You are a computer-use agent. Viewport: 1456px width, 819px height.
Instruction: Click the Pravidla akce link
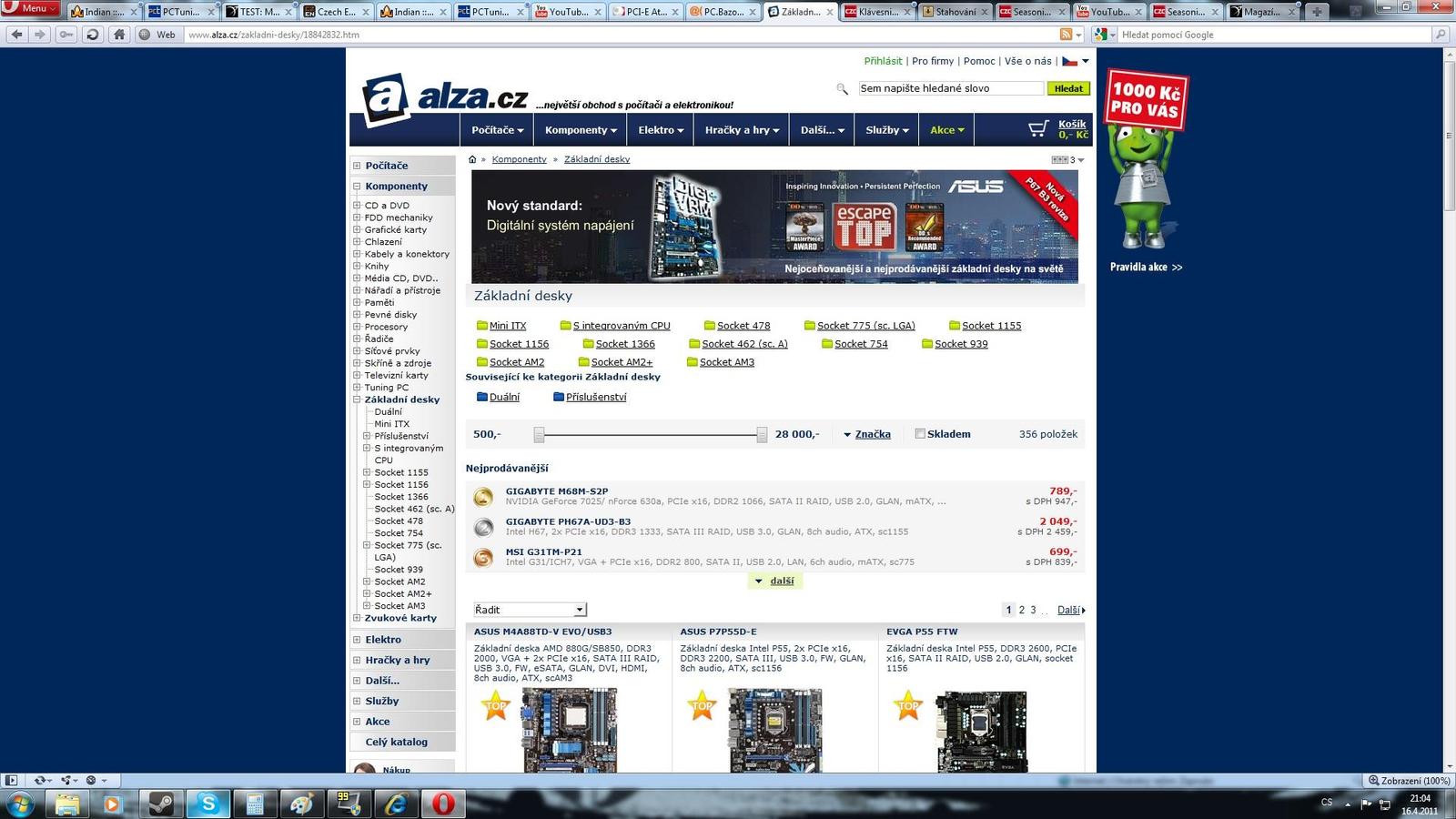pyautogui.click(x=1146, y=268)
